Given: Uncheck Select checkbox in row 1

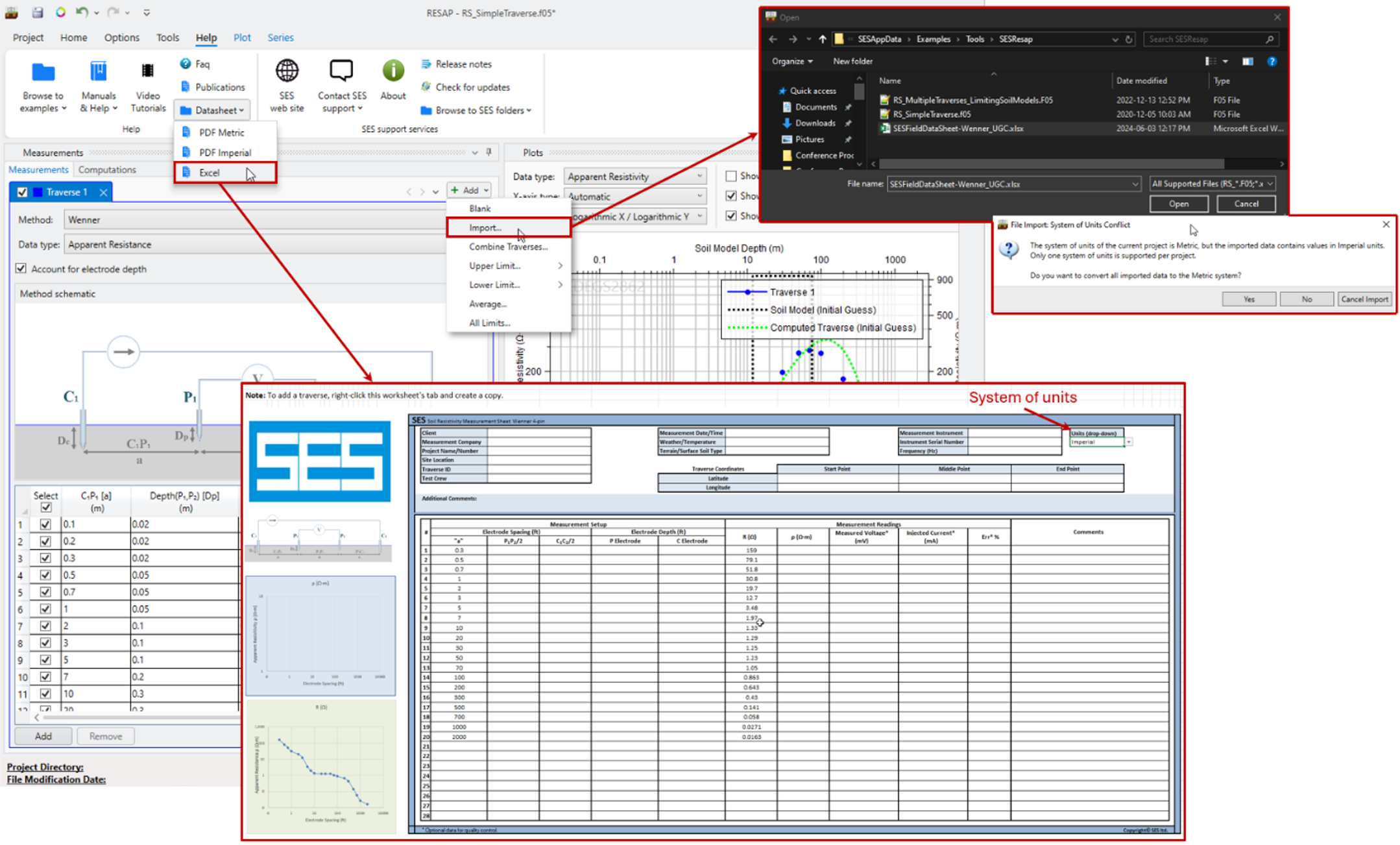Looking at the screenshot, I should tap(45, 524).
